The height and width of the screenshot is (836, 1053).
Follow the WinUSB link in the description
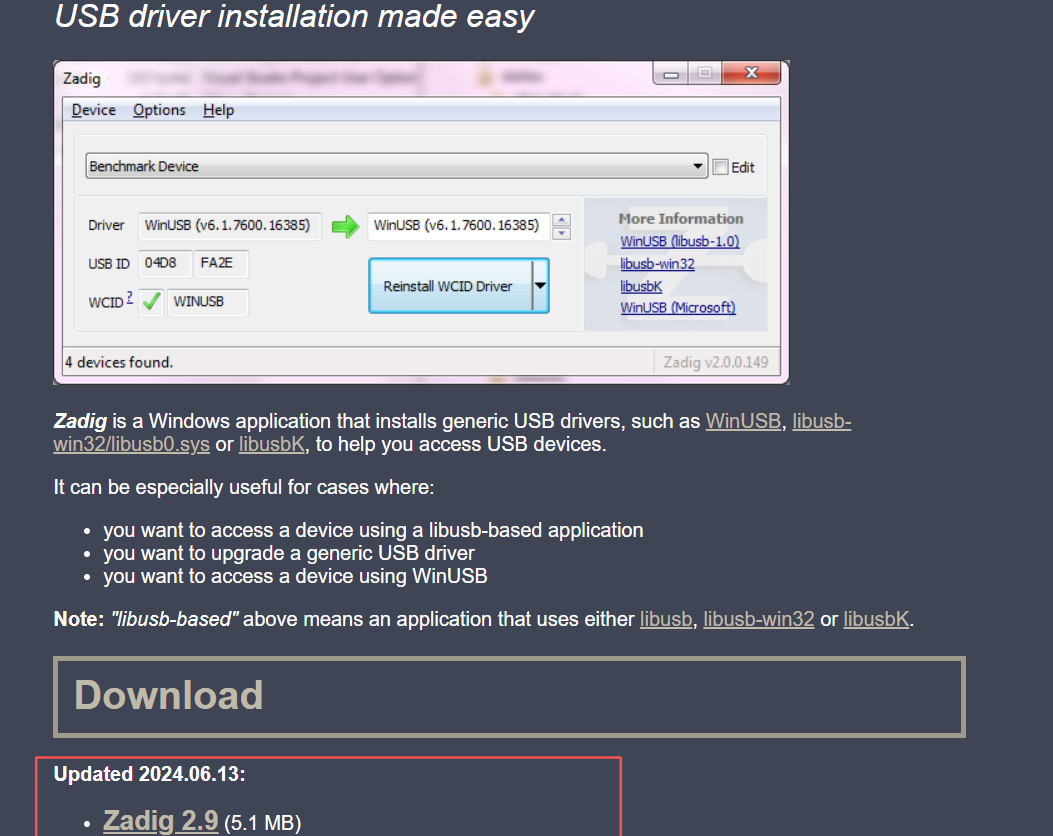coord(743,421)
